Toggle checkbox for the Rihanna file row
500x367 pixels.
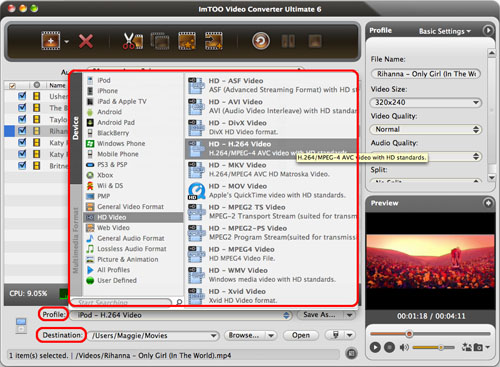pyautogui.click(x=22, y=130)
